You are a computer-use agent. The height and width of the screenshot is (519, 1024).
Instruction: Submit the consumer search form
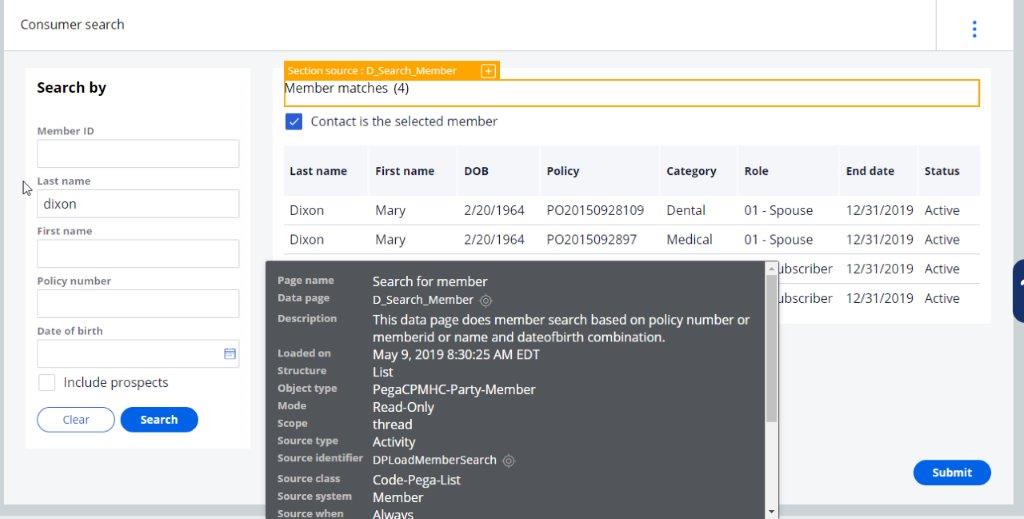point(951,473)
